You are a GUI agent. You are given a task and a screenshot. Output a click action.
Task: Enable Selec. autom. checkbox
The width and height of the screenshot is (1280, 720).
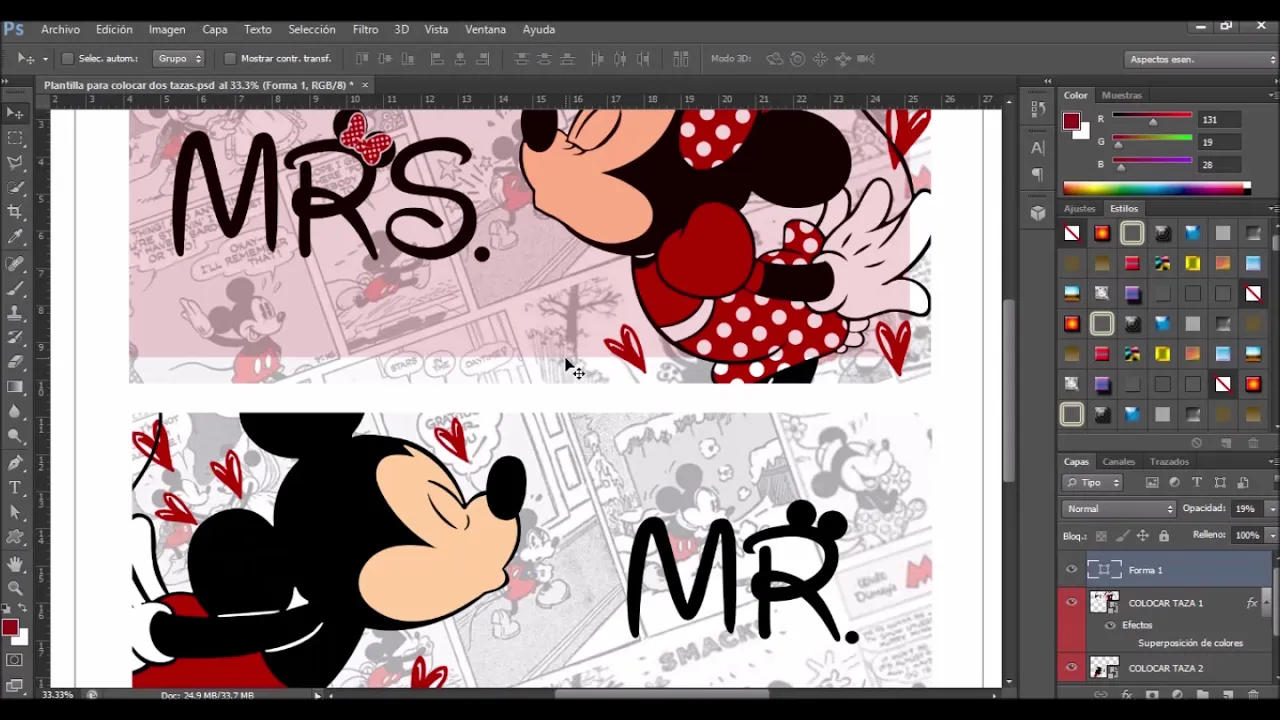[x=68, y=59]
